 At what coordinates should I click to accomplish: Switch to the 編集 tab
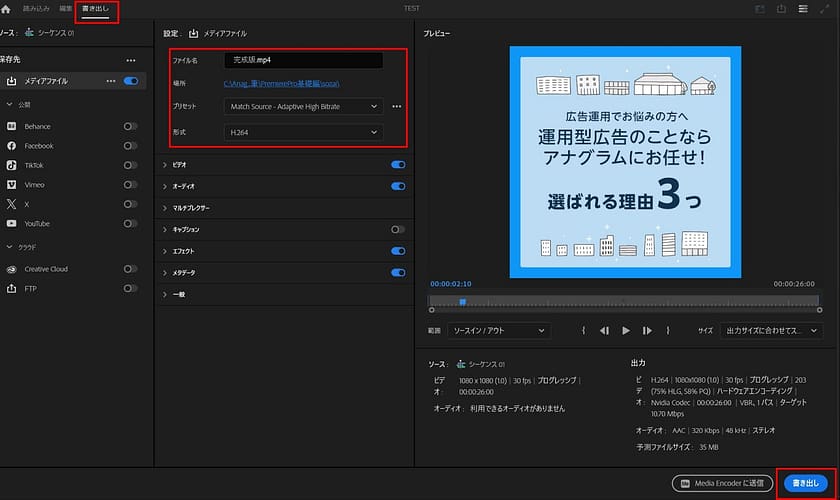(x=66, y=9)
